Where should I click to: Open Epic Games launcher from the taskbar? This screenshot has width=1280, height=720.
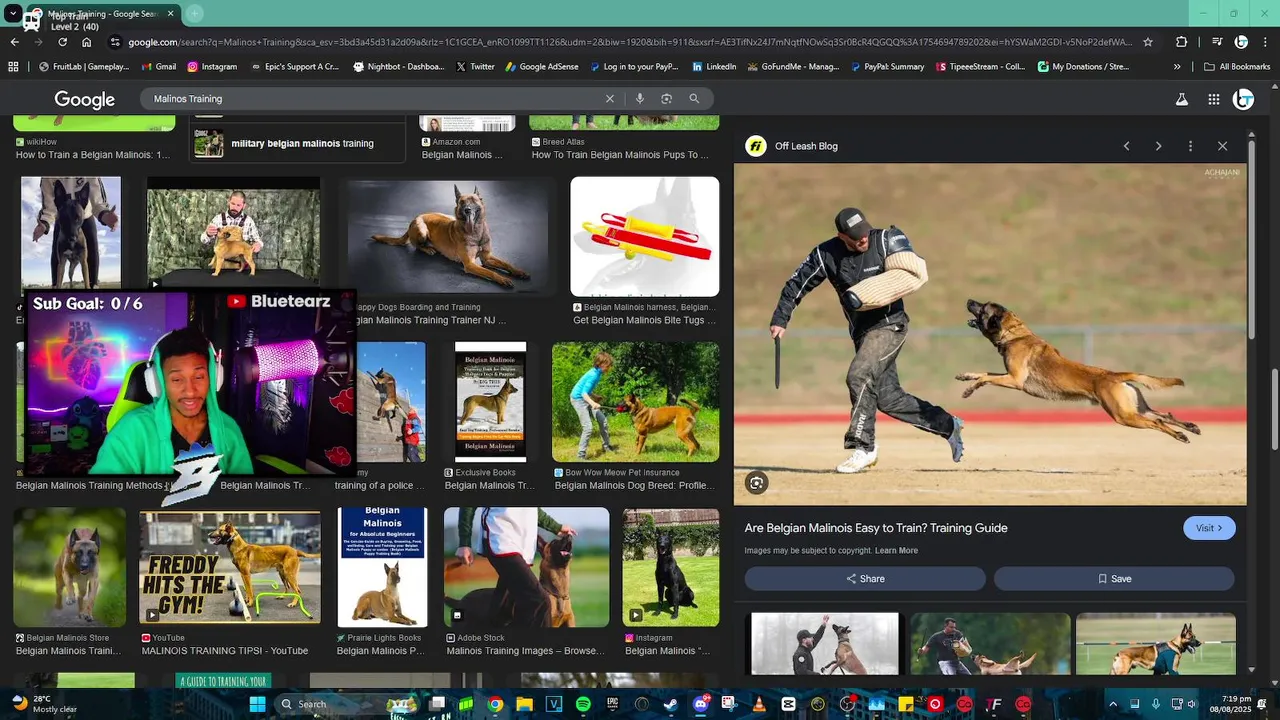tap(613, 704)
